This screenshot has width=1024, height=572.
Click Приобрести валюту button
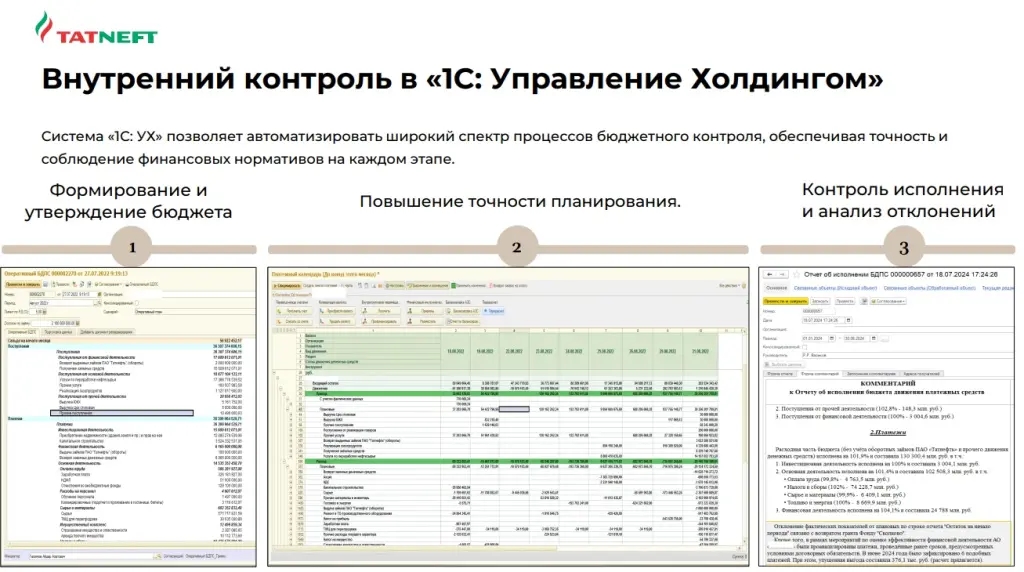(x=337, y=311)
